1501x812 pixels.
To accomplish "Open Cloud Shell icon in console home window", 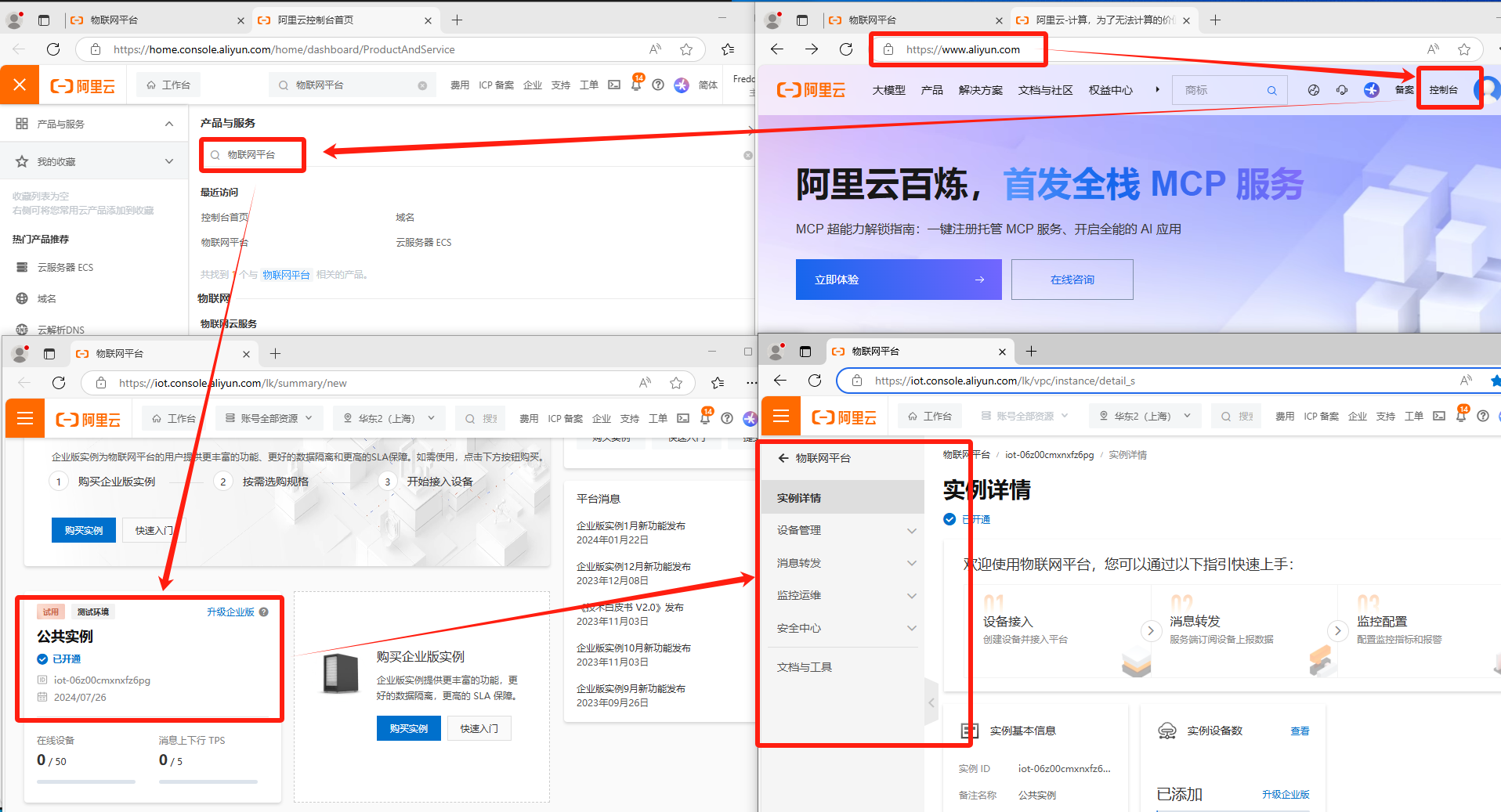I will click(x=614, y=85).
